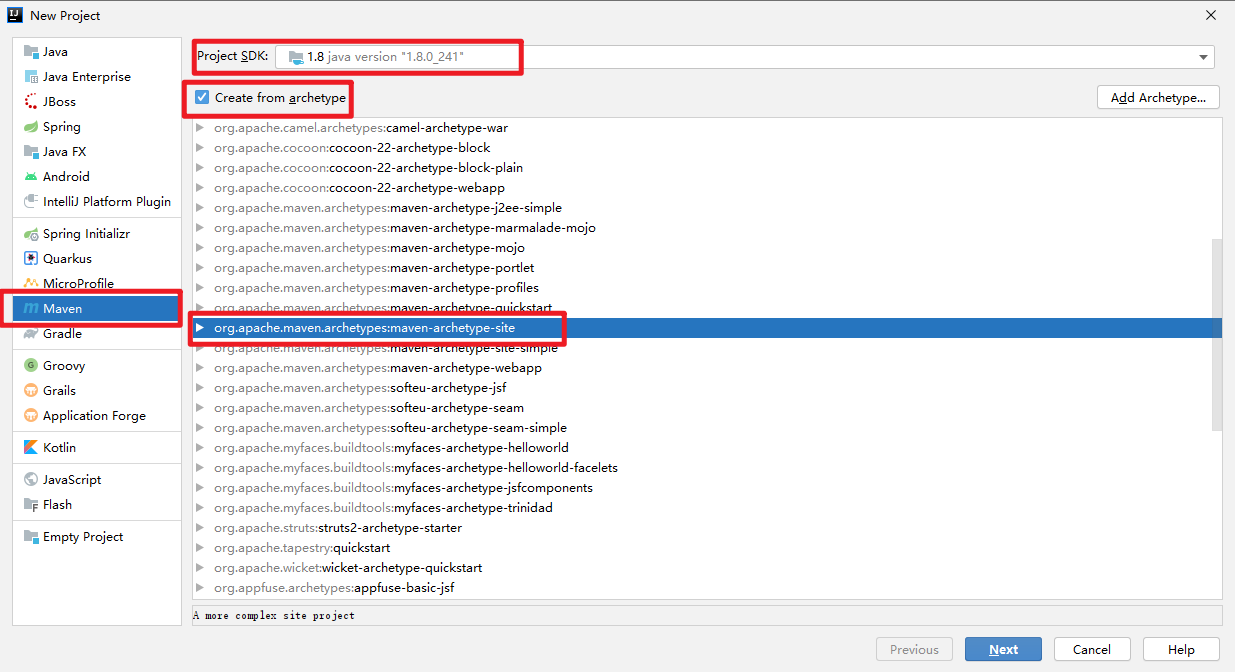The height and width of the screenshot is (672, 1235).
Task: Click the Groovy G icon
Action: pos(31,366)
